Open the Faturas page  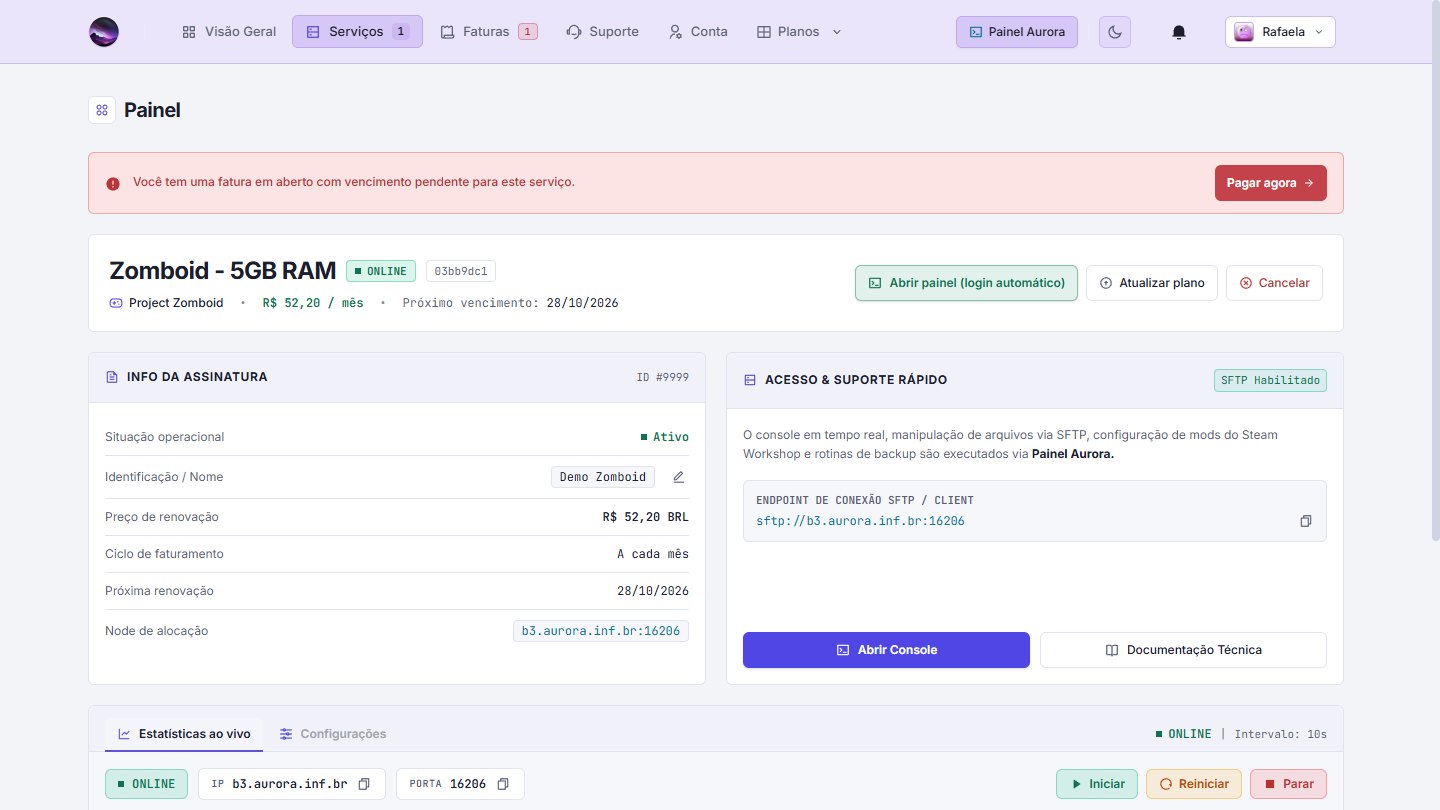point(488,32)
